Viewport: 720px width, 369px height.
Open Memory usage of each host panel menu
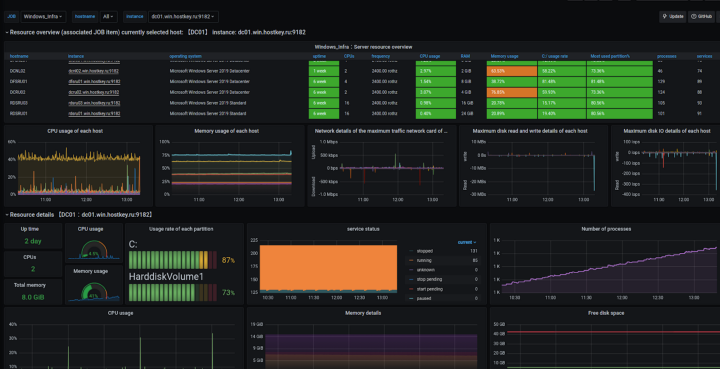pyautogui.click(x=226, y=131)
